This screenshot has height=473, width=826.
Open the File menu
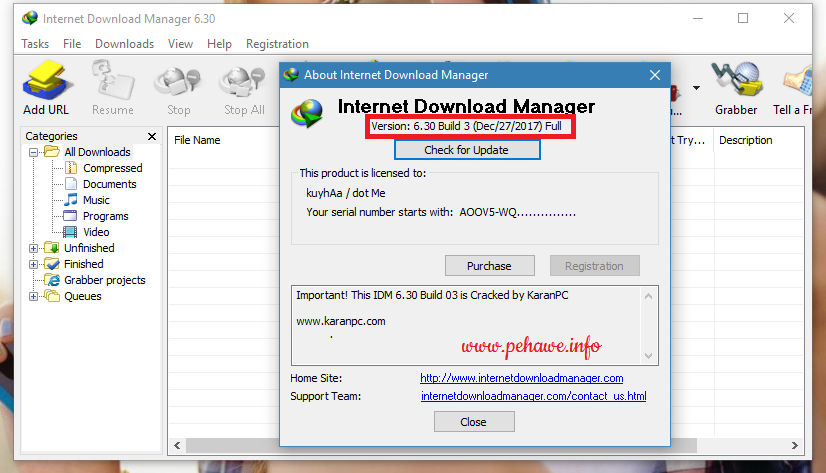pyautogui.click(x=72, y=44)
